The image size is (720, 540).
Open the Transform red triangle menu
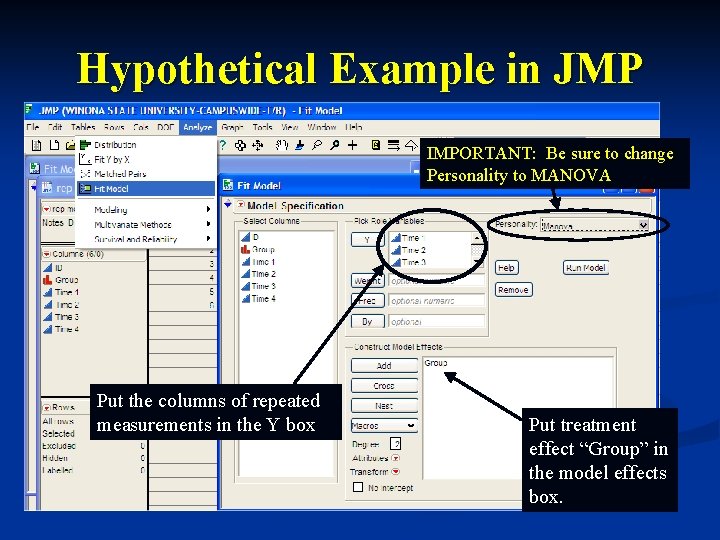[x=395, y=472]
